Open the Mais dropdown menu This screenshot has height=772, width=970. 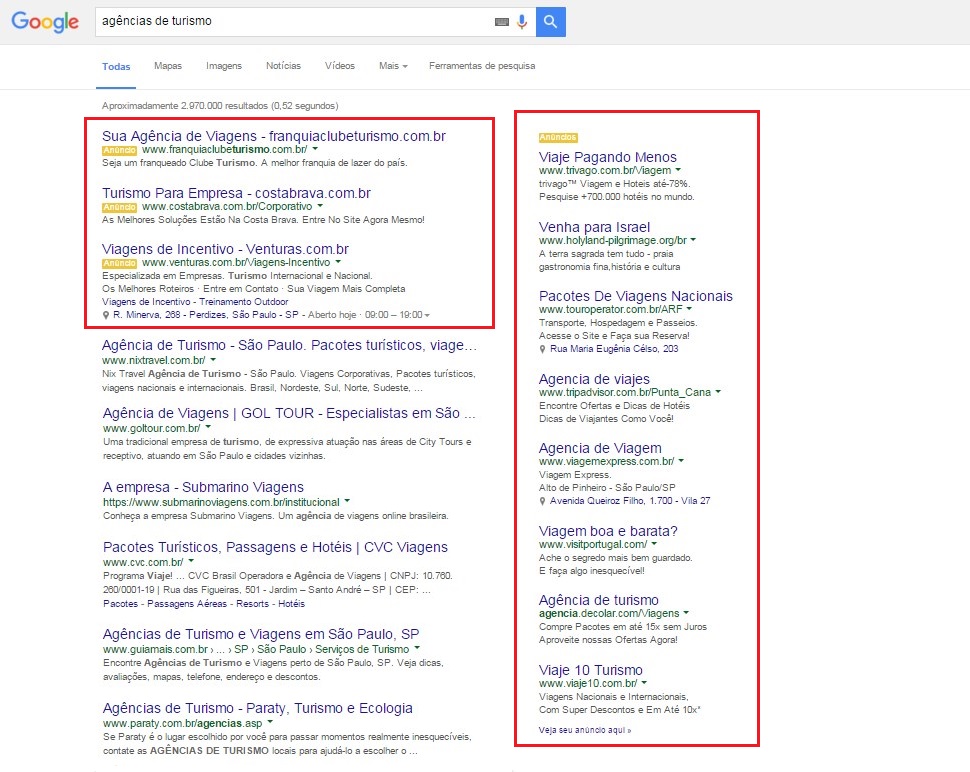393,66
